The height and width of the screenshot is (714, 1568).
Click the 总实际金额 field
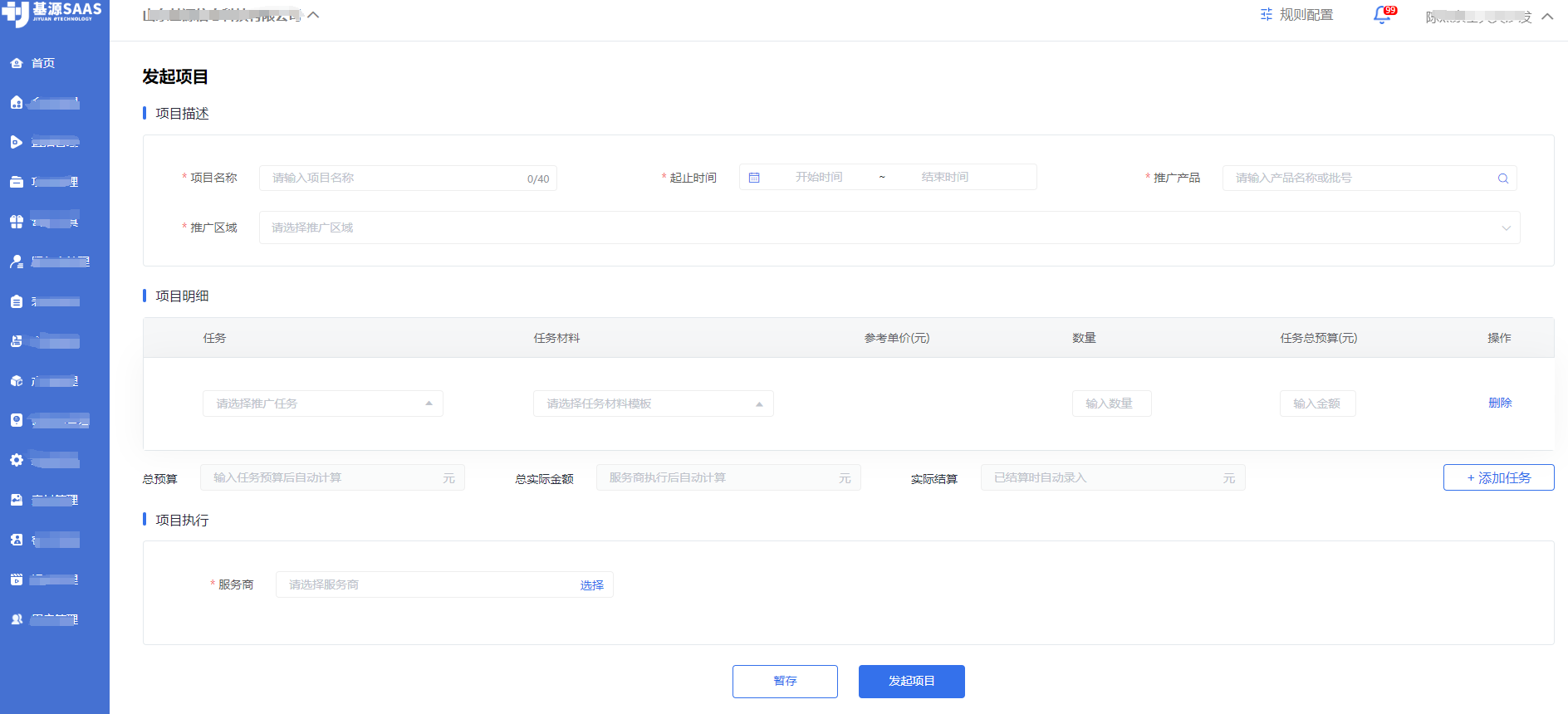728,477
